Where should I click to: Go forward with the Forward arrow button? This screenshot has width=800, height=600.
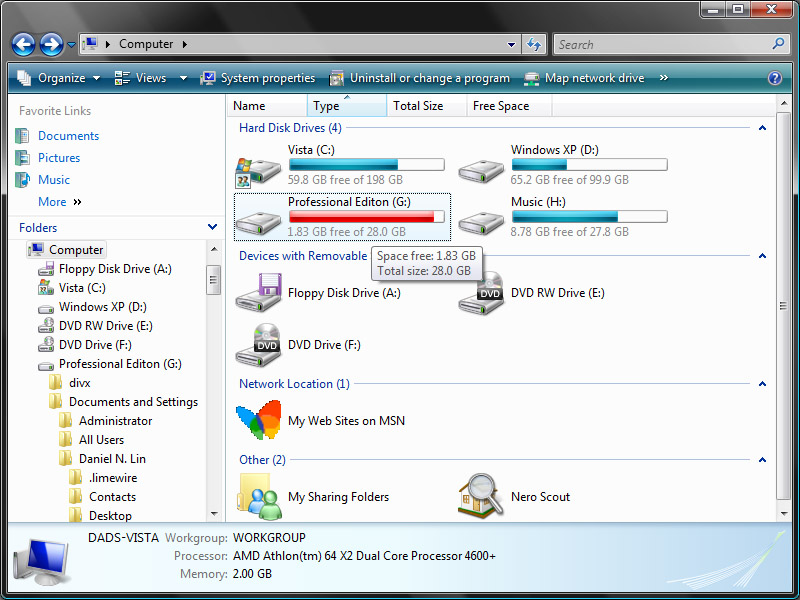52,44
